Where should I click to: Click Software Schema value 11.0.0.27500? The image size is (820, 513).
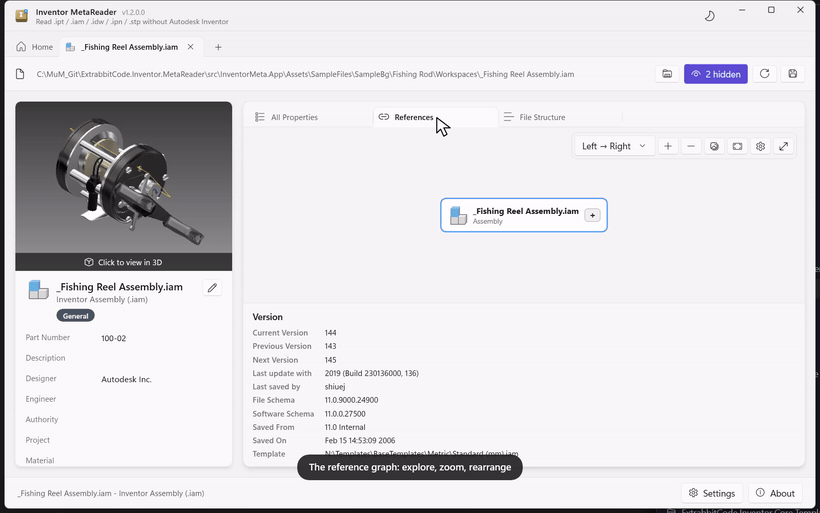click(345, 414)
